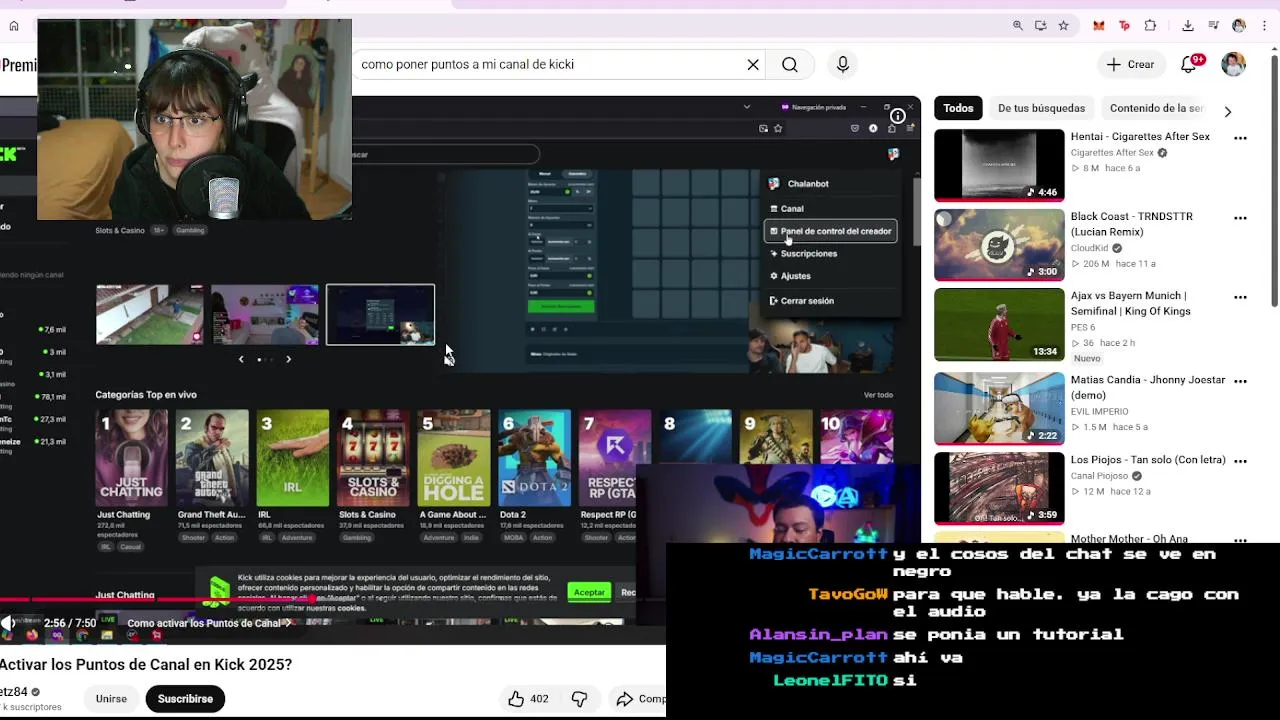1280x720 pixels.
Task: Select the De tus búsquedas chip
Action: [x=1041, y=108]
